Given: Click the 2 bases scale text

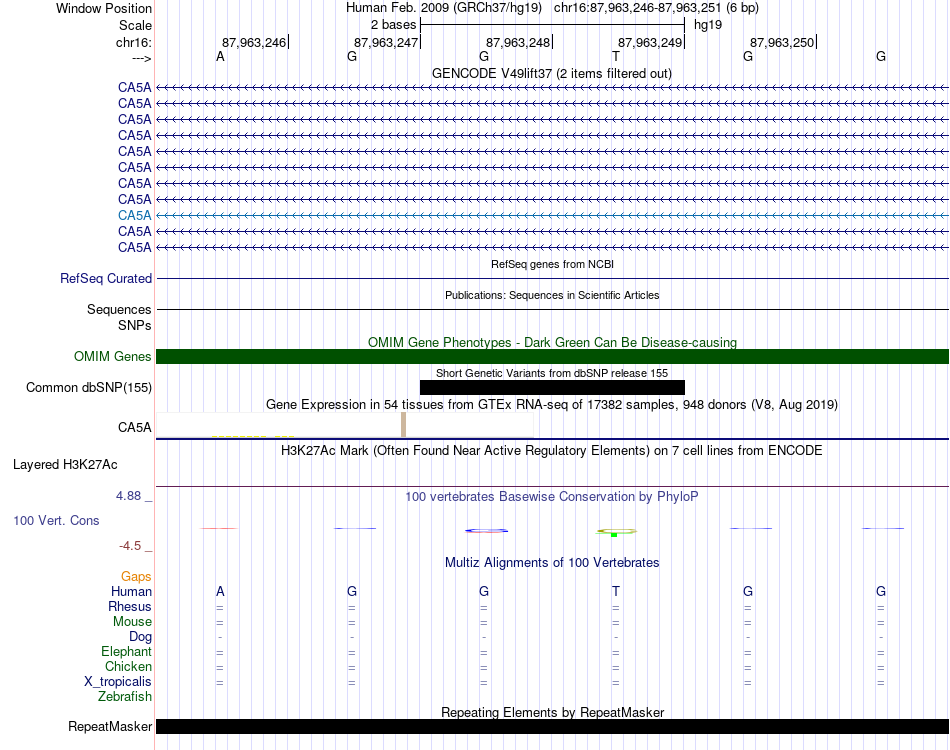Looking at the screenshot, I should point(393,25).
